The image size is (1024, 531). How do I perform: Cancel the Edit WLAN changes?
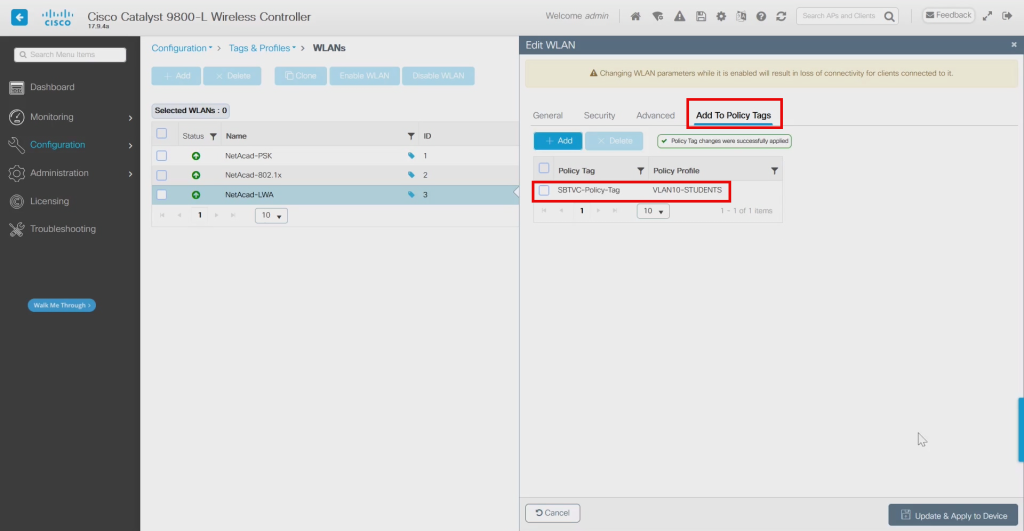point(552,513)
